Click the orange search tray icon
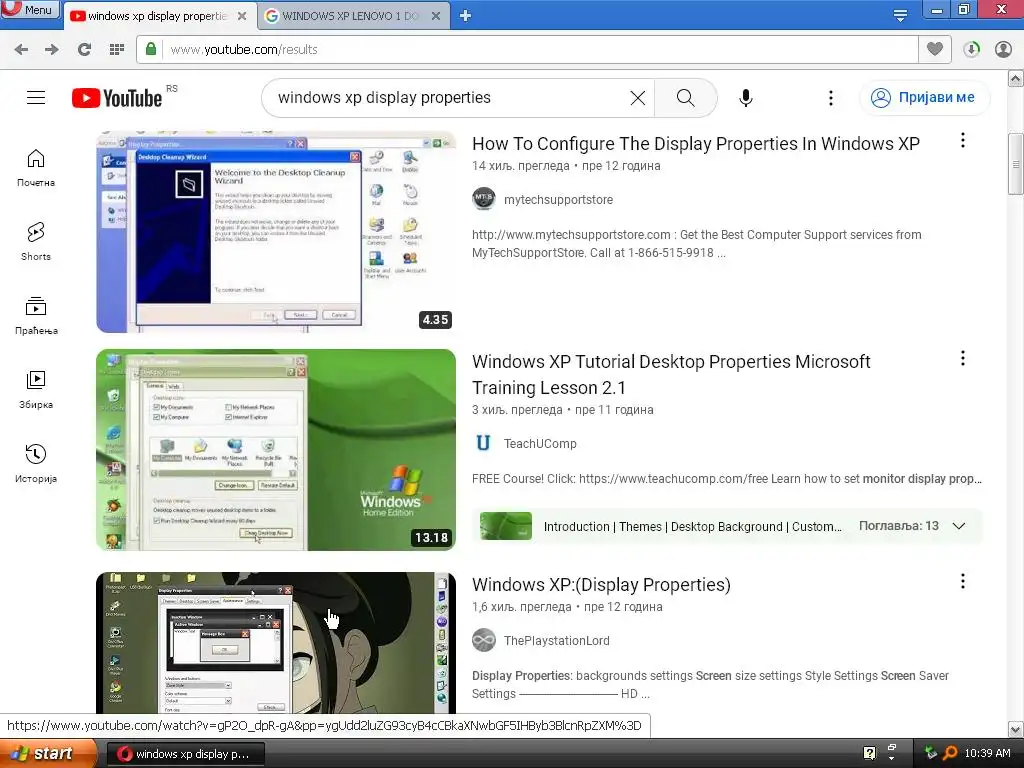This screenshot has height=768, width=1024. pos(950,754)
